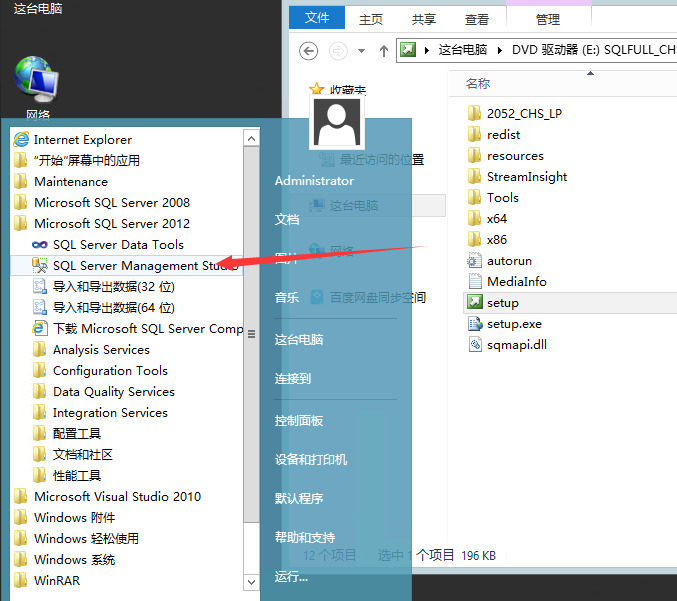Open the recent locations dropdown arrow
This screenshot has height=601, width=677.
pos(361,51)
